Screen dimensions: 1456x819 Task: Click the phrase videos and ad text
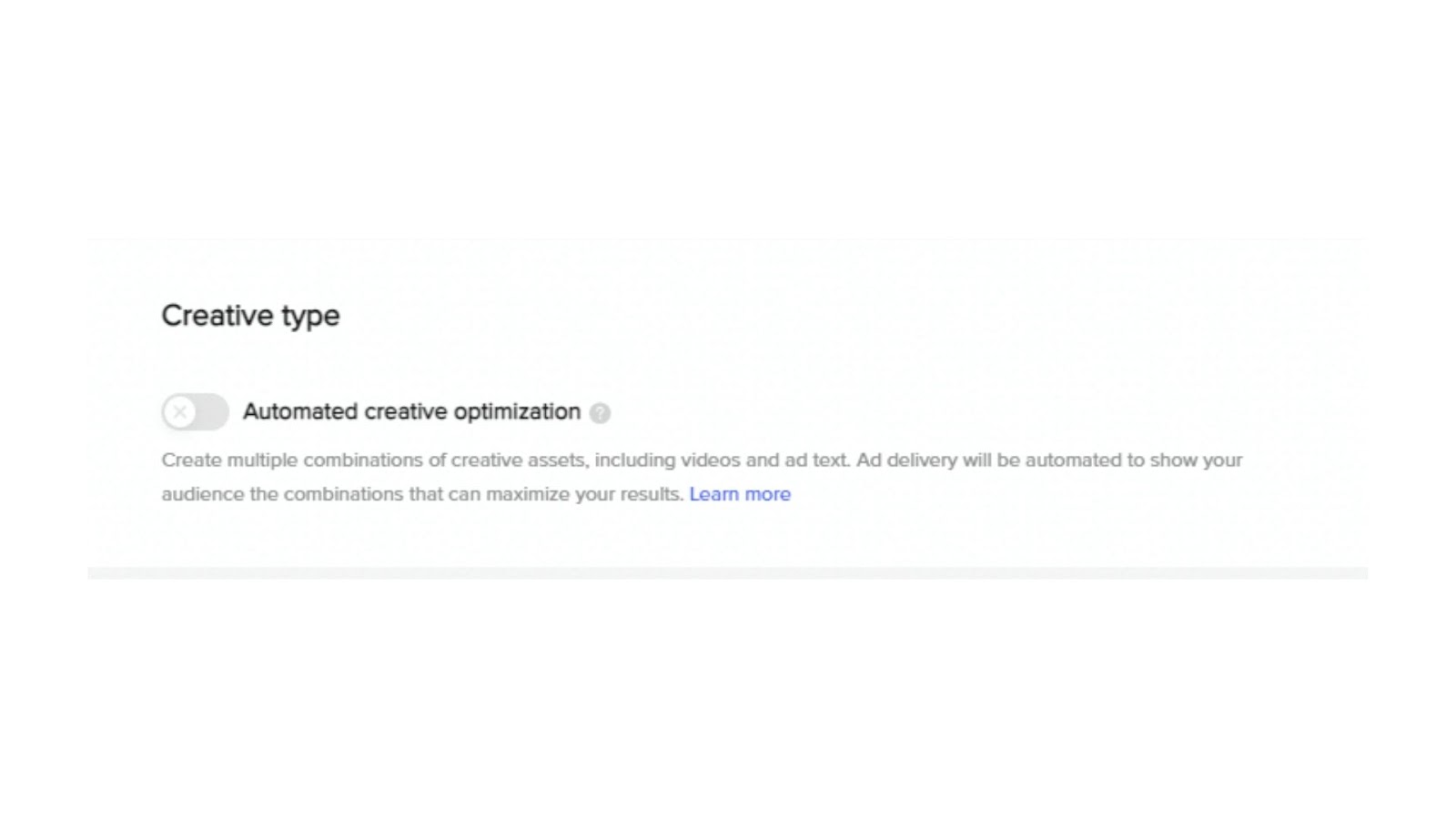coord(765,460)
